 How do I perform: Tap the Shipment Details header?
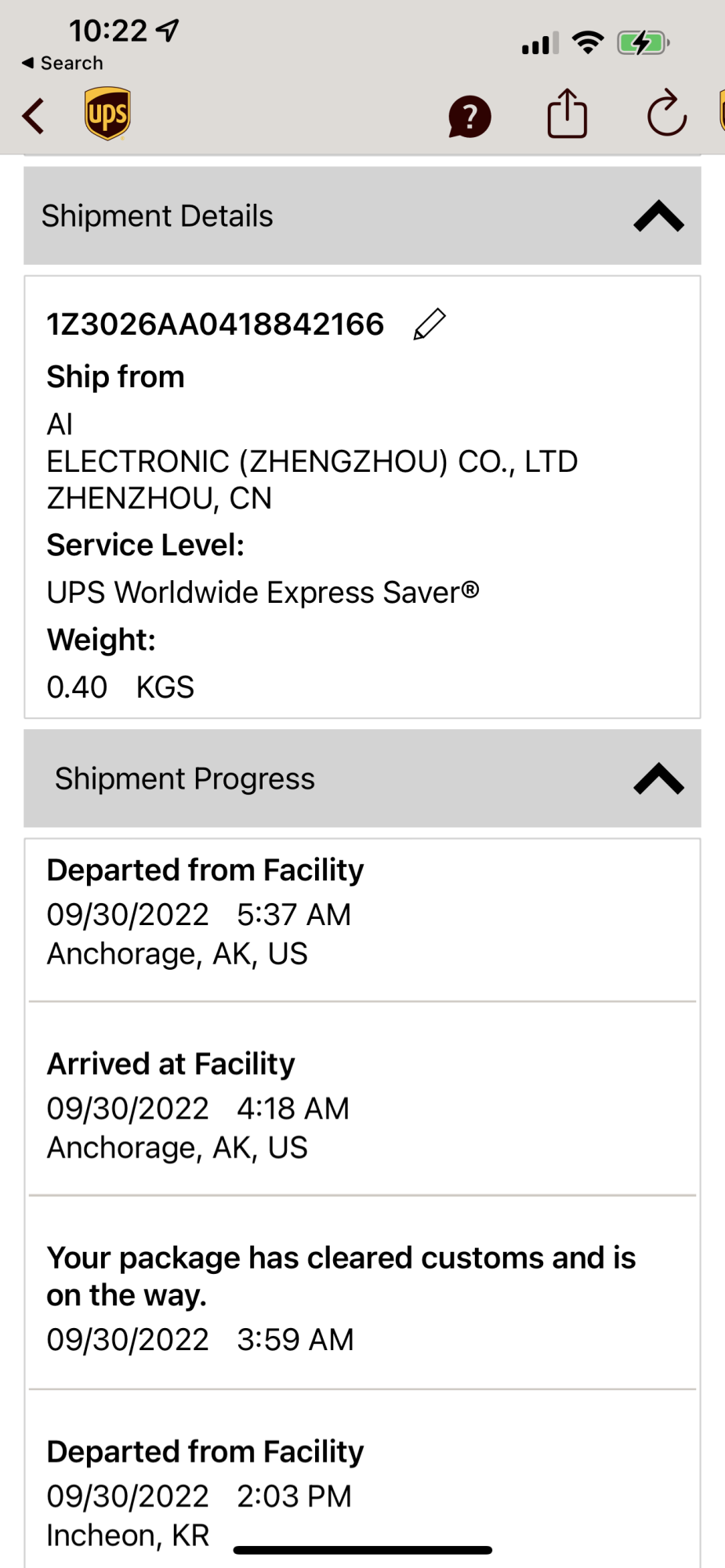157,216
